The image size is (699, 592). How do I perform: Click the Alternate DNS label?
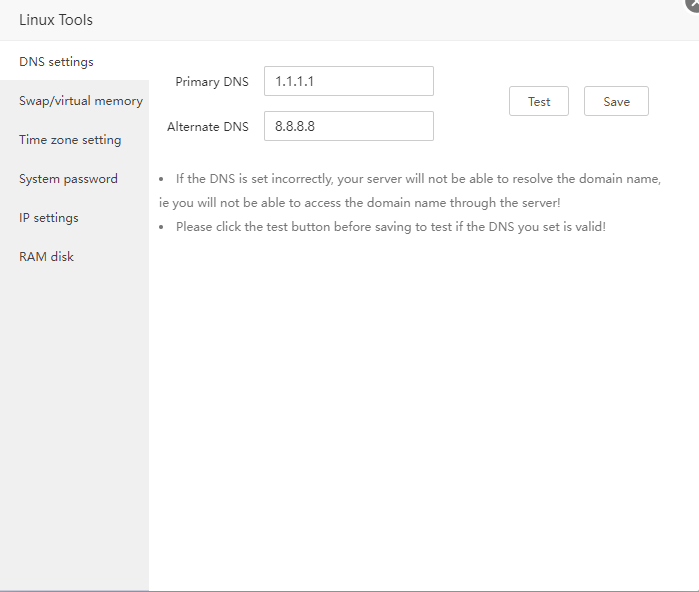pos(207,127)
